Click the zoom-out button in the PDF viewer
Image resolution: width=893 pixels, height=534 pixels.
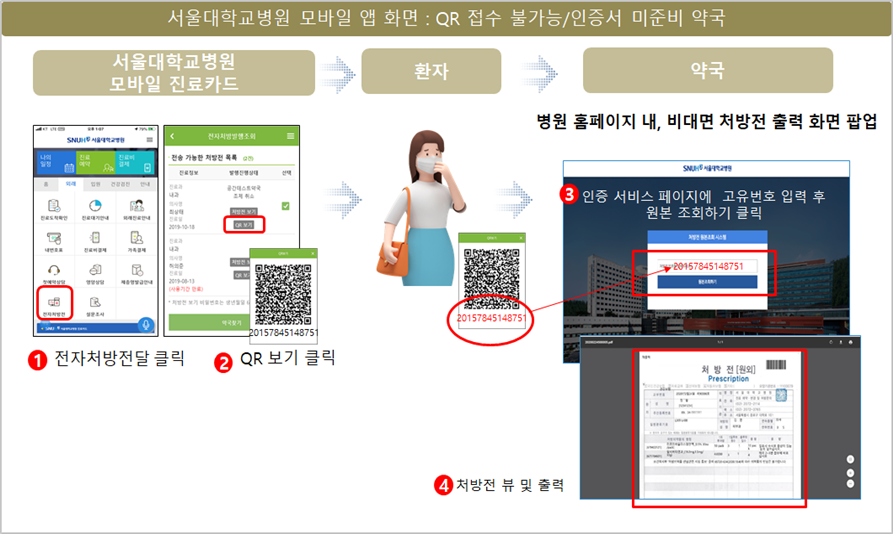pos(850,484)
